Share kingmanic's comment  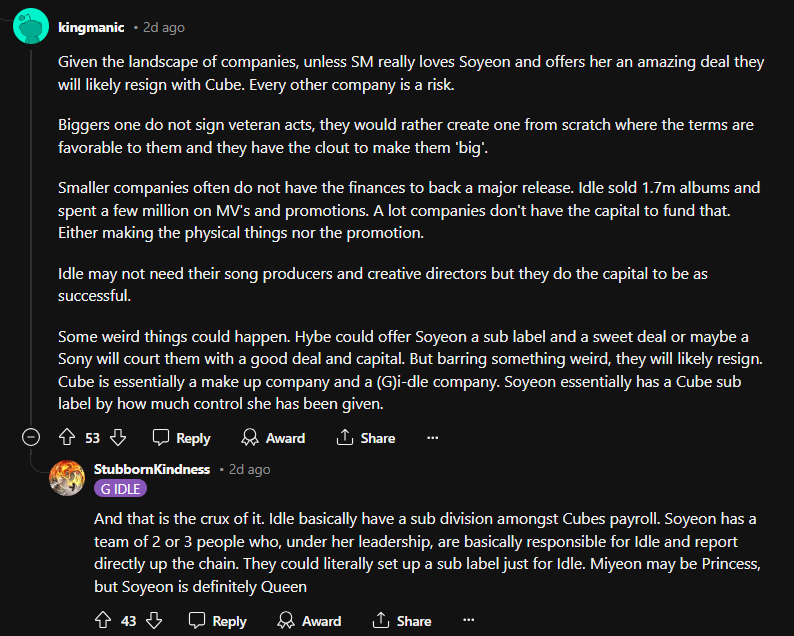click(x=365, y=438)
